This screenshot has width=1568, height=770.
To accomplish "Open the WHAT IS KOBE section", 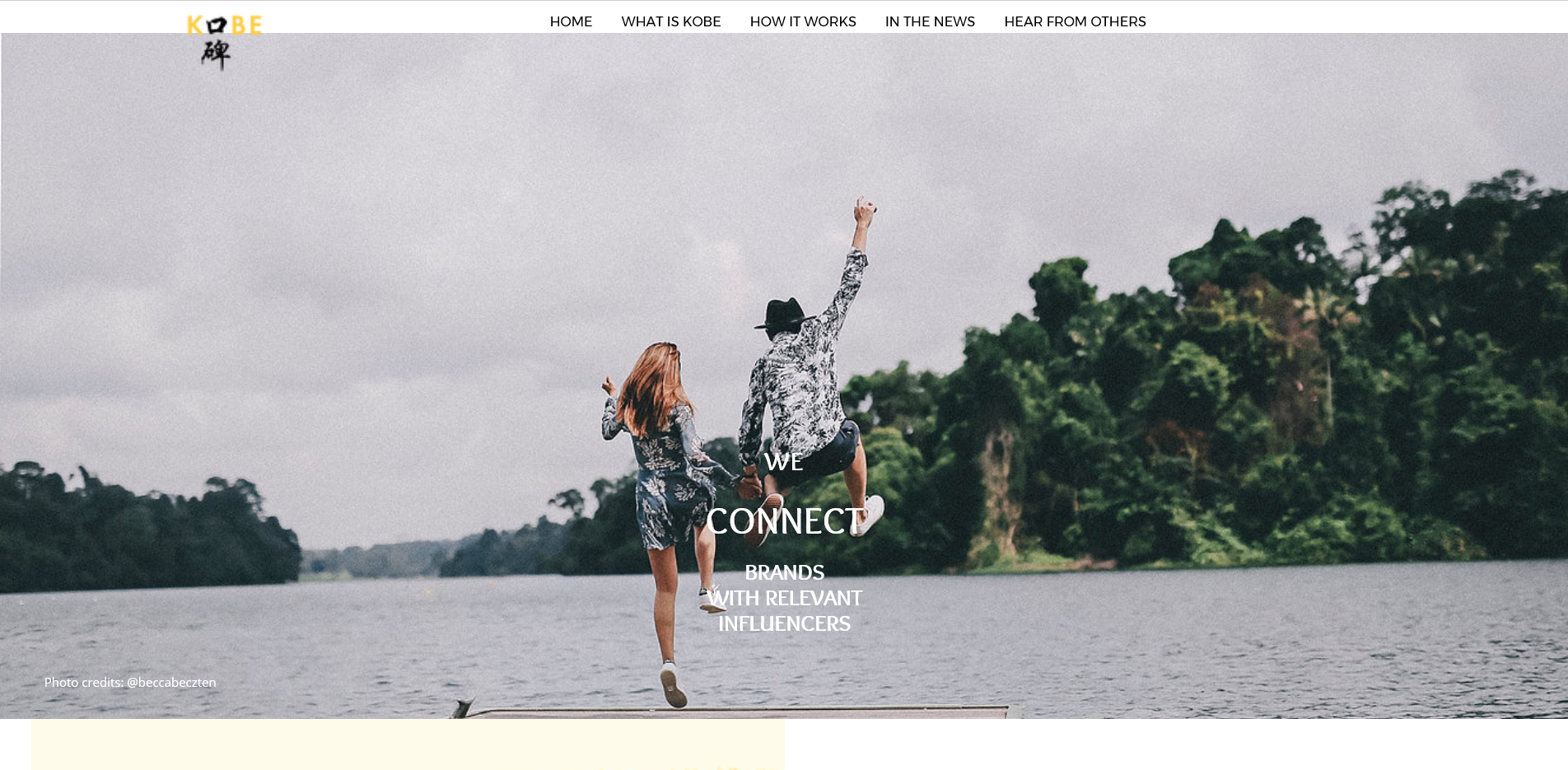I will click(671, 21).
